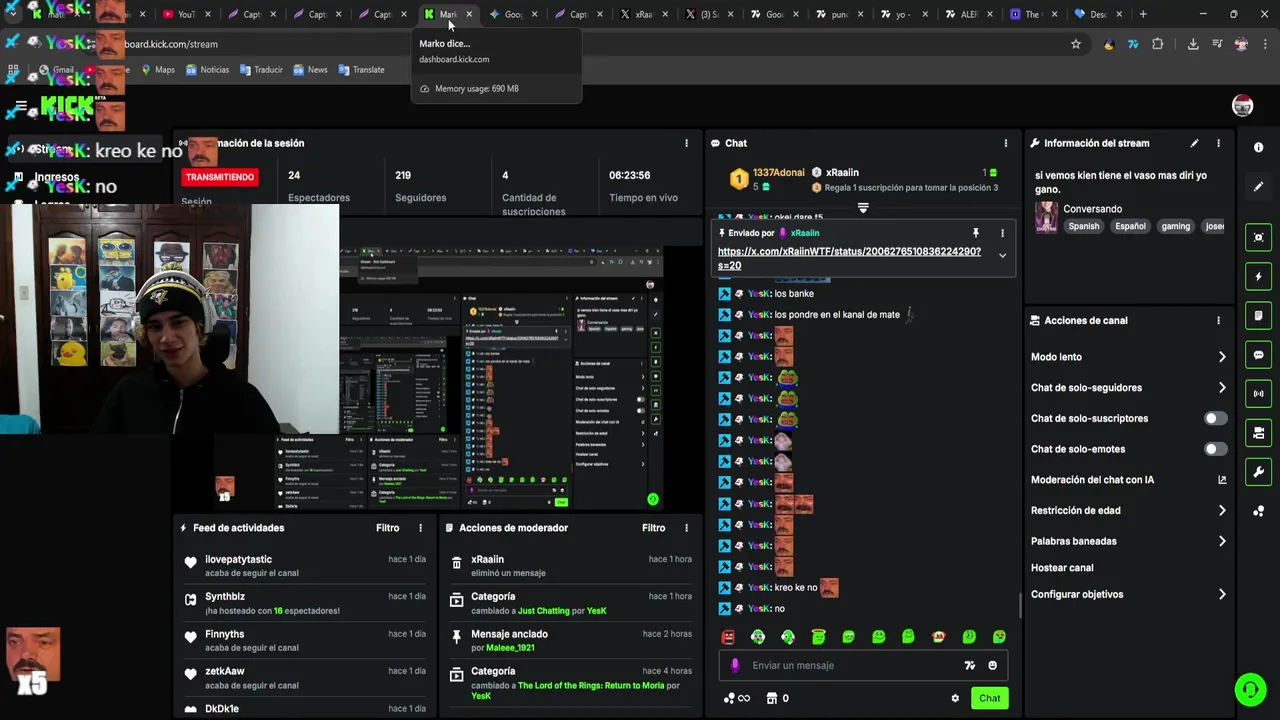
Task: Open the browser downloads icon
Action: coord(1193,44)
